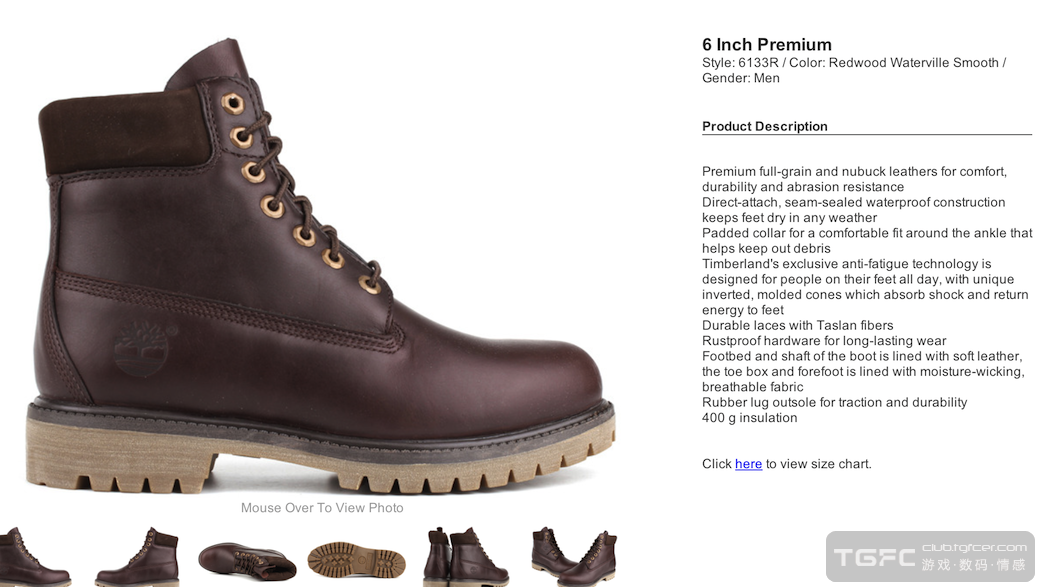The height and width of the screenshot is (587, 1040).
Task: Click the top brass eyelet on the boot
Action: click(x=232, y=102)
